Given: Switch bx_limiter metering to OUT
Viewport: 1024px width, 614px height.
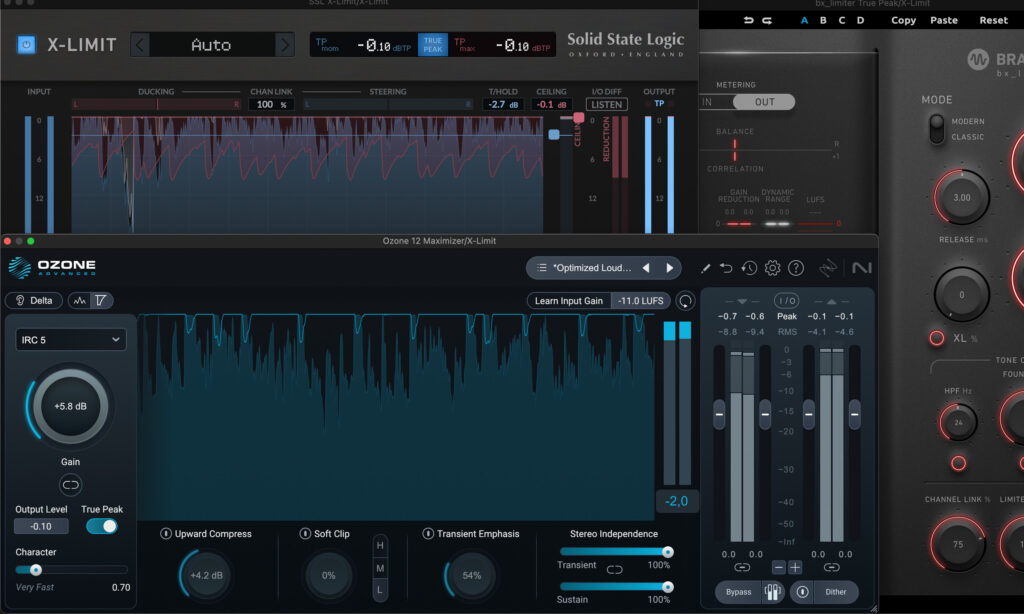Looking at the screenshot, I should point(764,102).
